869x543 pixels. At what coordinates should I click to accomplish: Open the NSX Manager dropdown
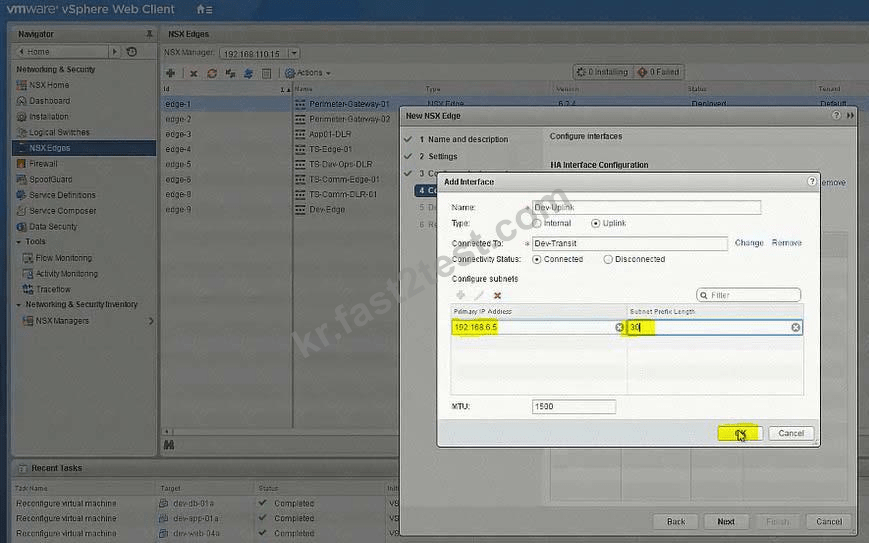294,53
